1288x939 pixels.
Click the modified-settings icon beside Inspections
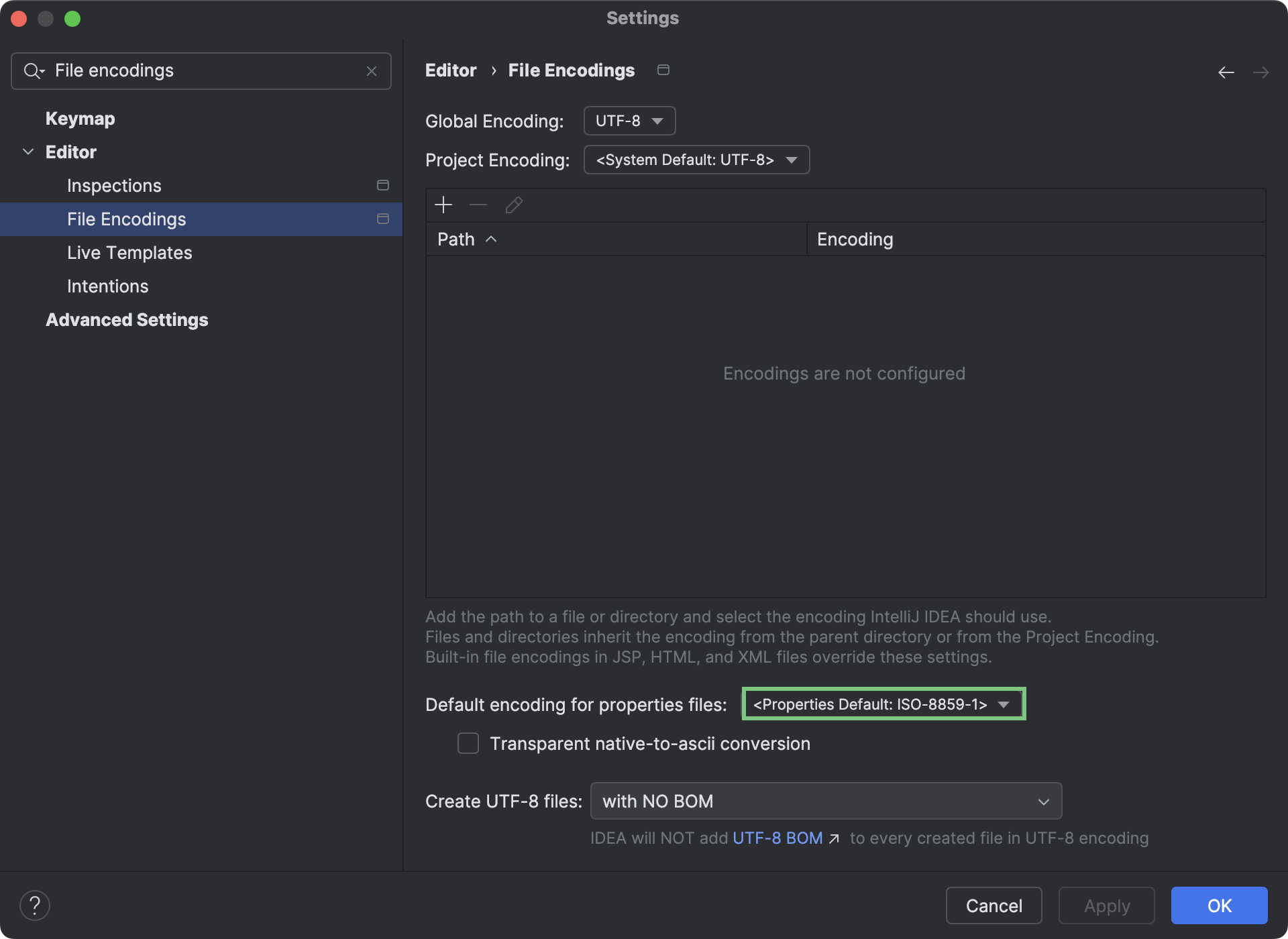(383, 184)
